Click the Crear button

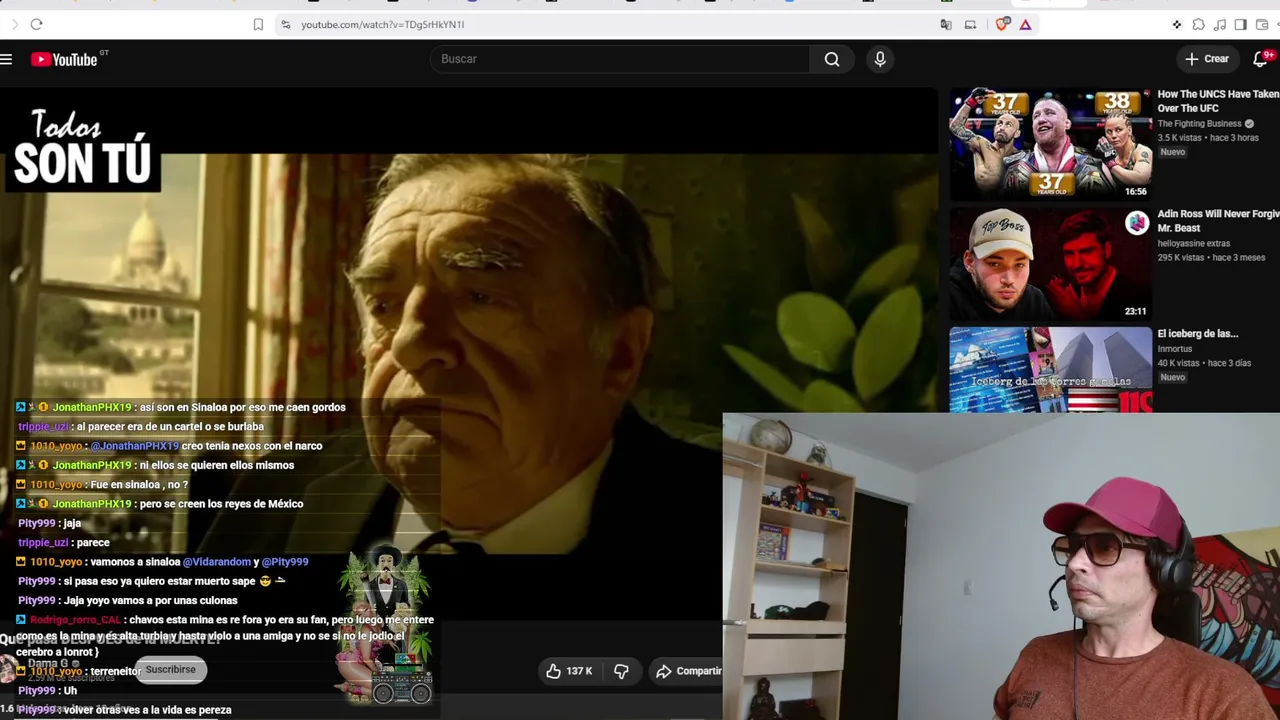pyautogui.click(x=1207, y=59)
